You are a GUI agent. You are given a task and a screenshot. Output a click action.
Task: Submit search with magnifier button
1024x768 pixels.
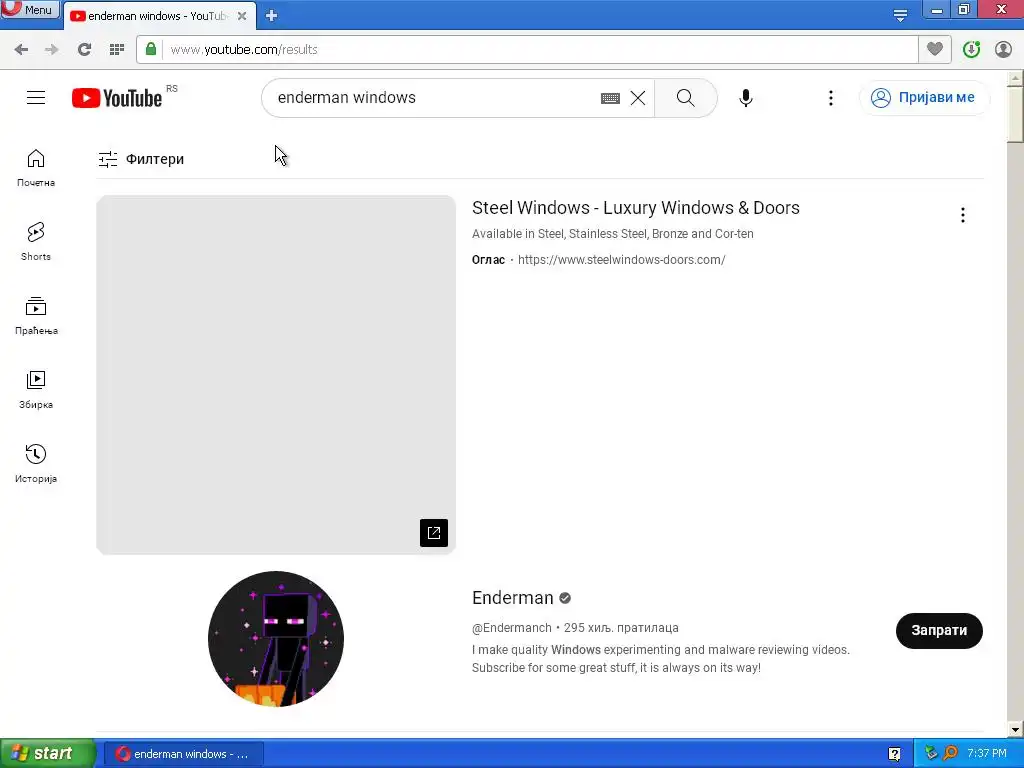[x=686, y=98]
